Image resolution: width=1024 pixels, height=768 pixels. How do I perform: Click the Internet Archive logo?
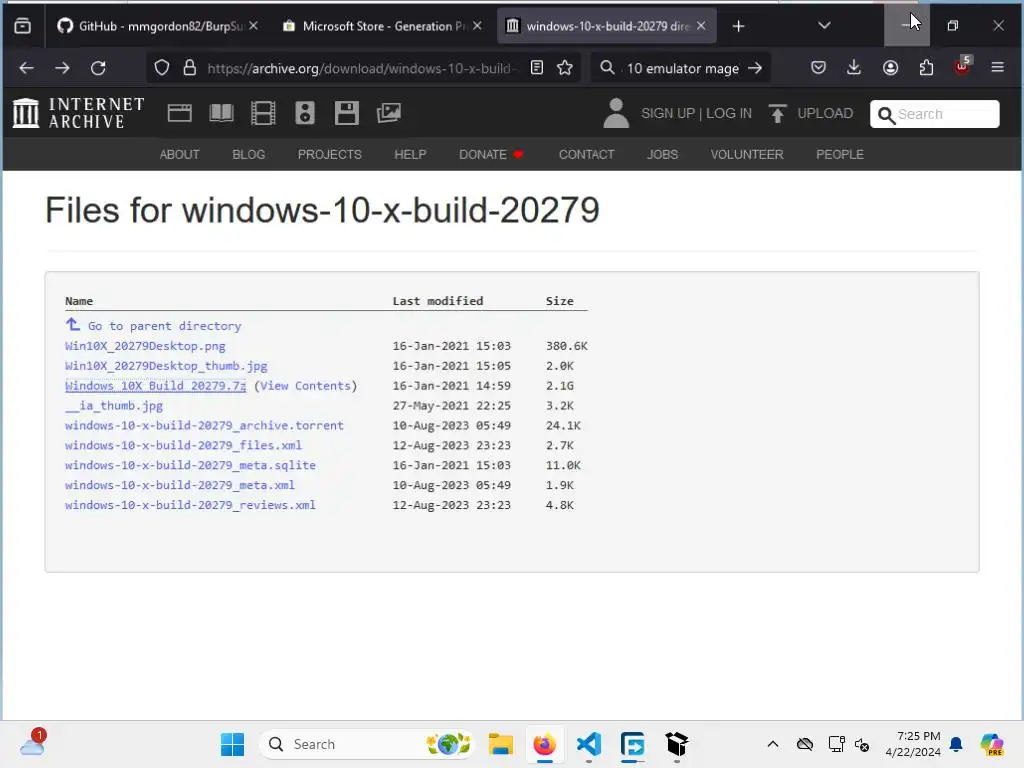point(78,113)
